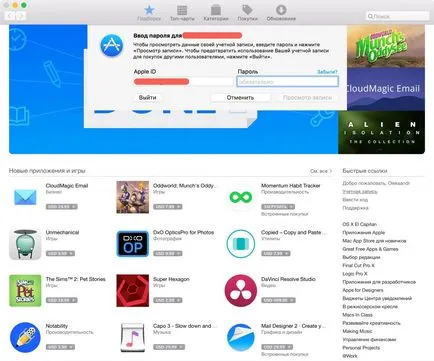434x361 pixels.
Task: Open The Sims 2 Pet Stories icon
Action: click(x=25, y=291)
